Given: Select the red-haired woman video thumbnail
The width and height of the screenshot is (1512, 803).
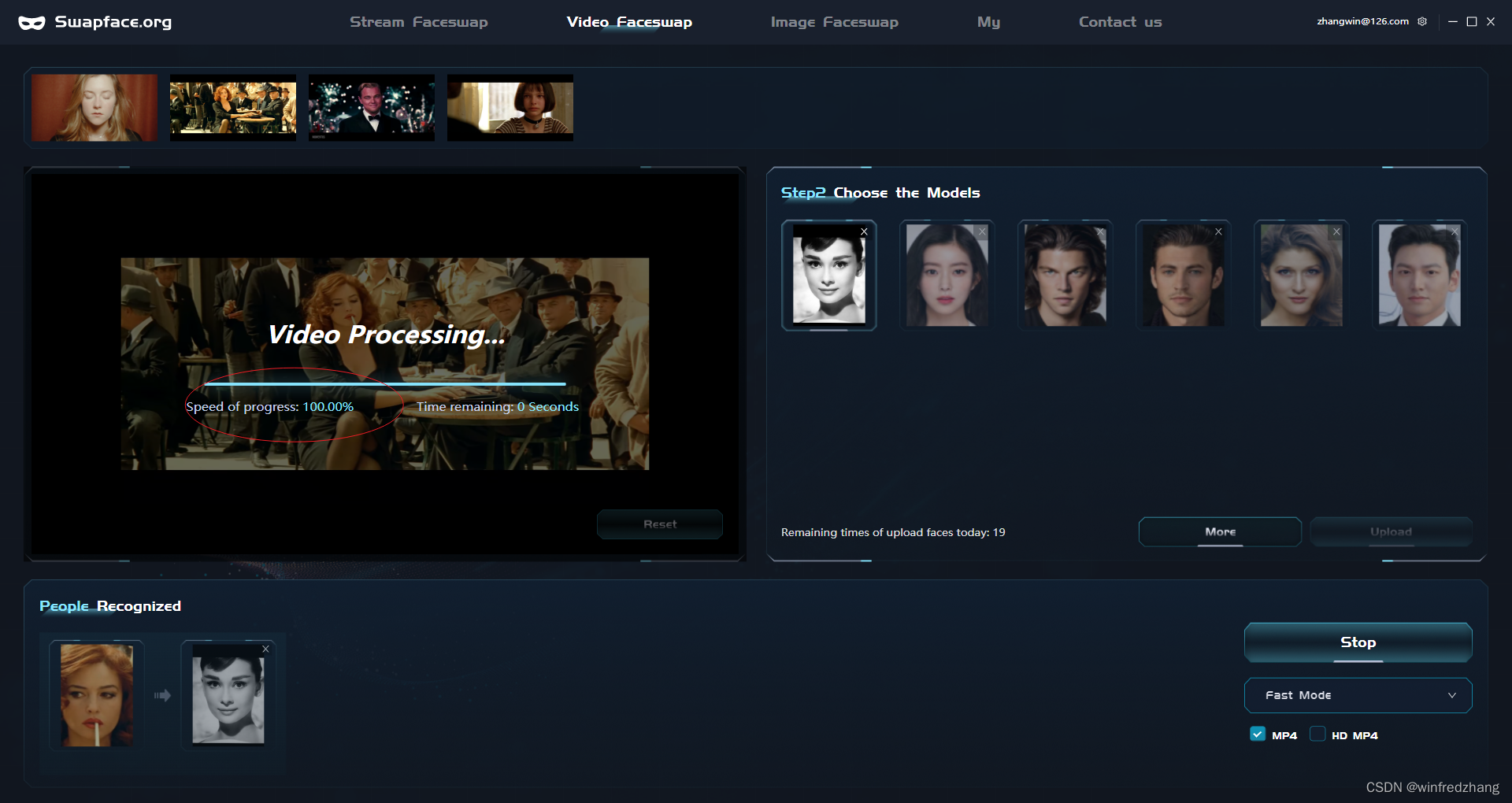Looking at the screenshot, I should (94, 108).
